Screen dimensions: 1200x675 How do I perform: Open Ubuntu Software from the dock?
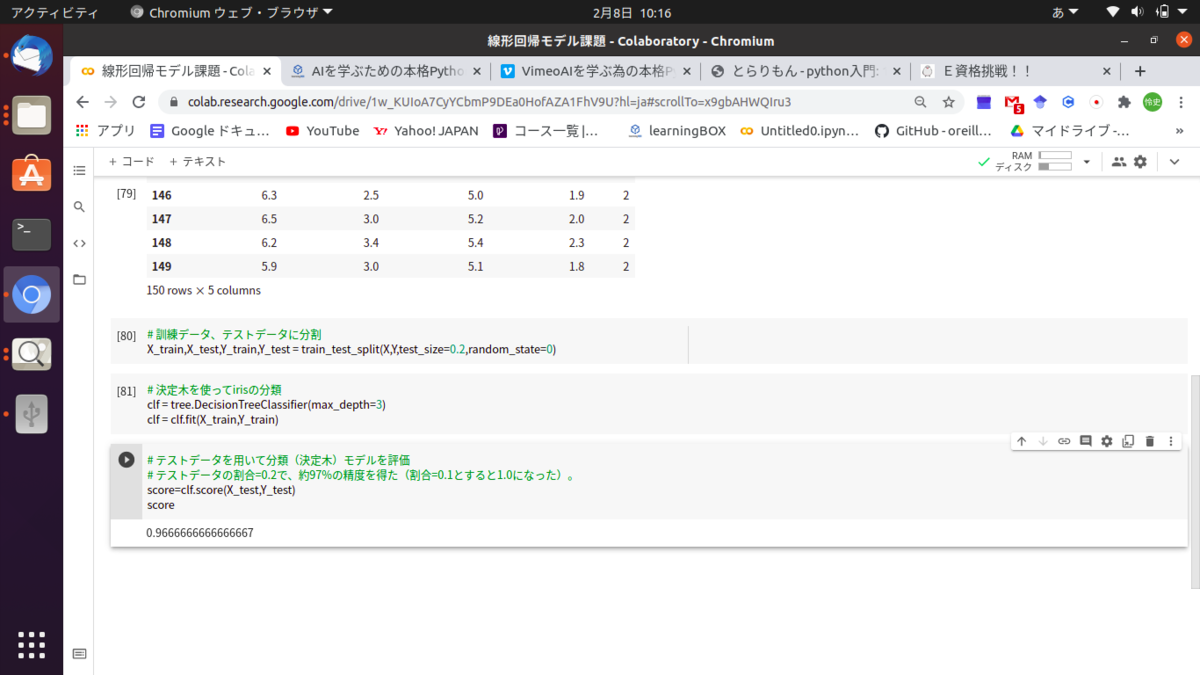point(32,175)
